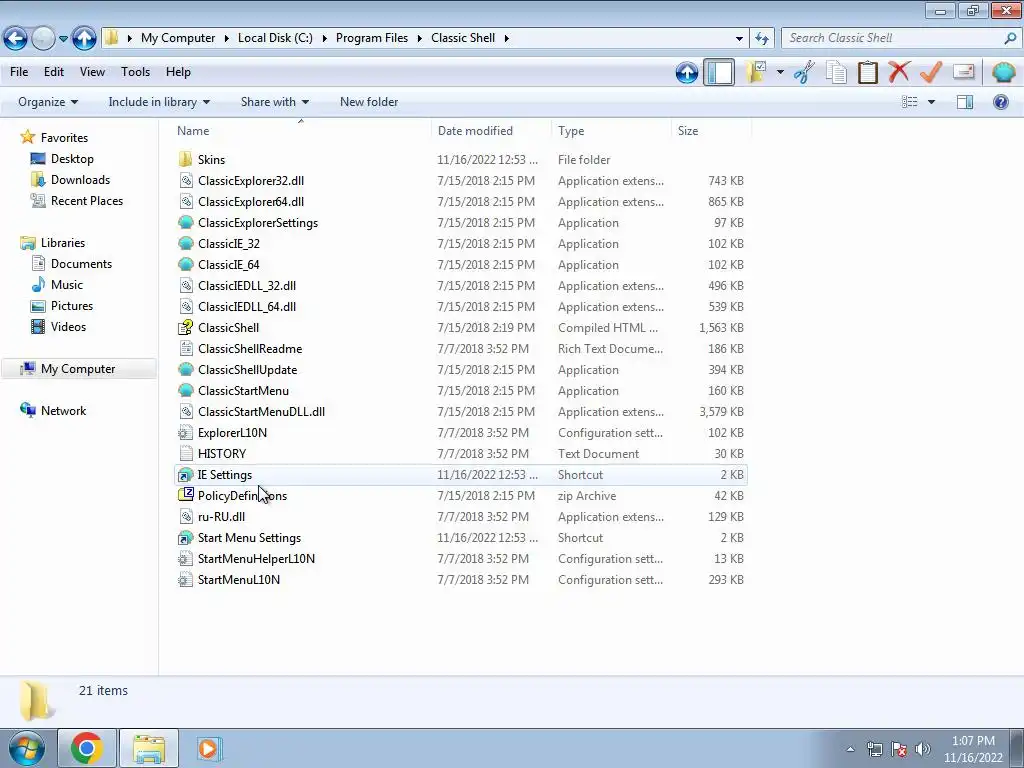Open the Help menu
Screen dimensions: 1024x768
tap(178, 72)
